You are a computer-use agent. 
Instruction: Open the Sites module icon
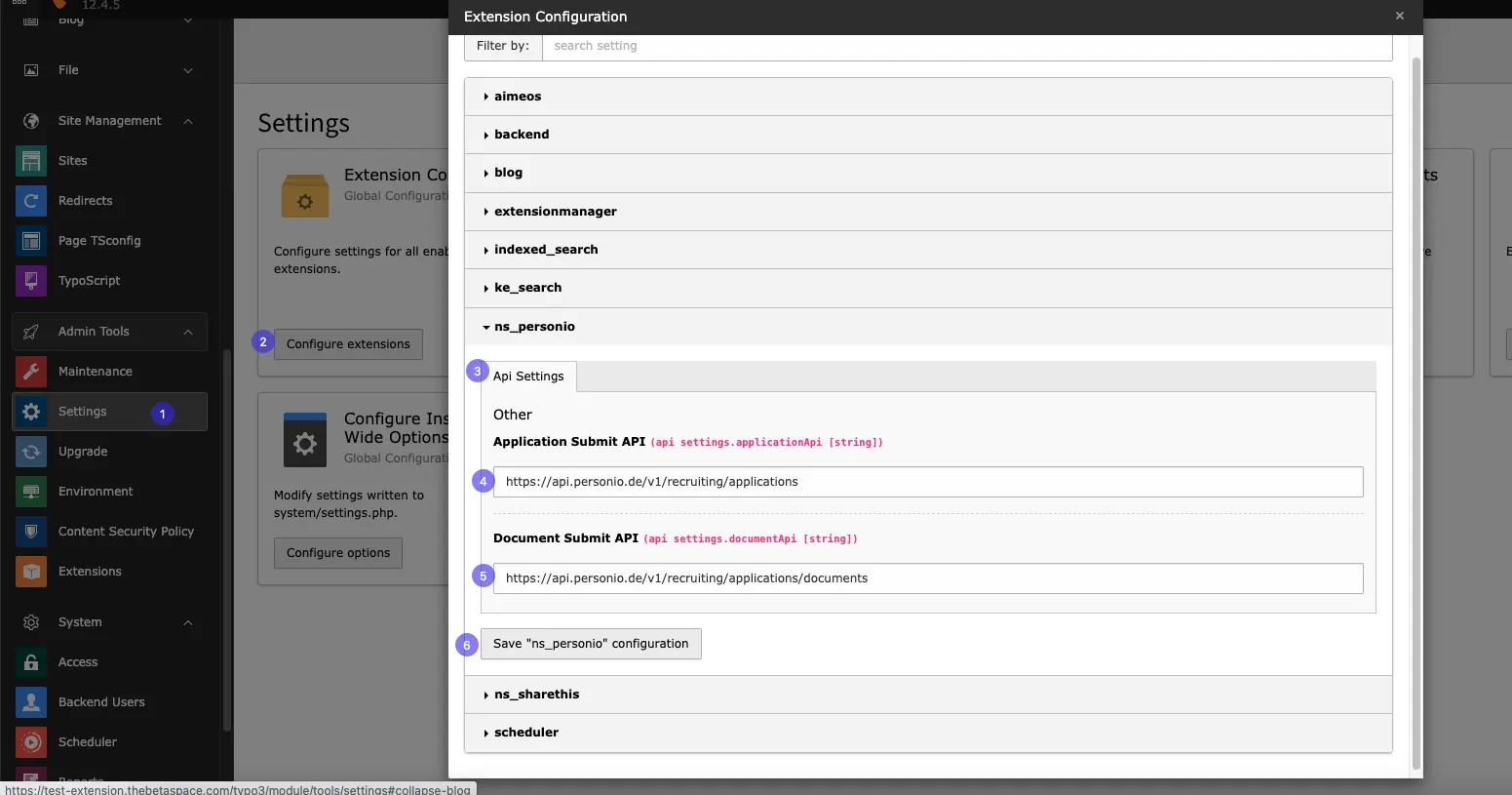click(31, 161)
